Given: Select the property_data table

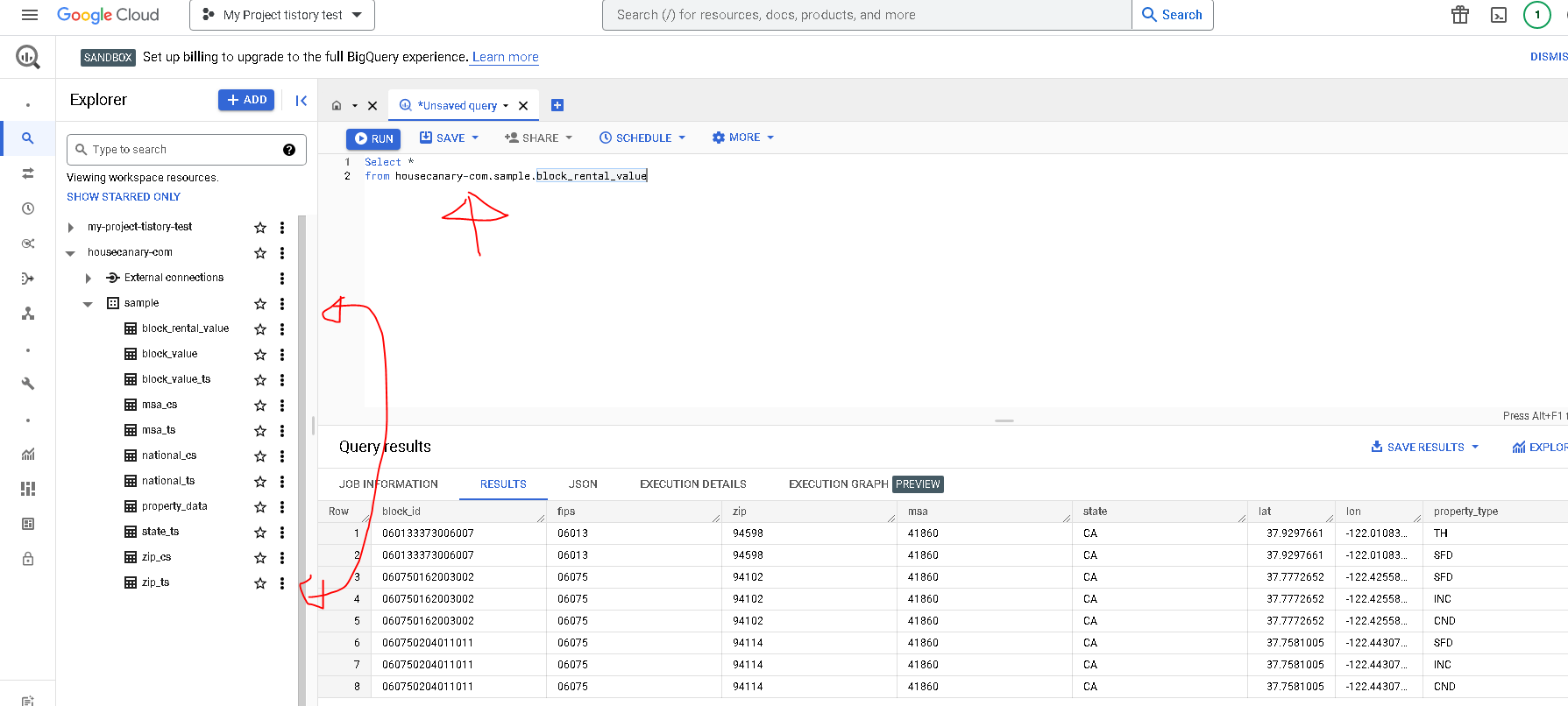Looking at the screenshot, I should click(174, 506).
